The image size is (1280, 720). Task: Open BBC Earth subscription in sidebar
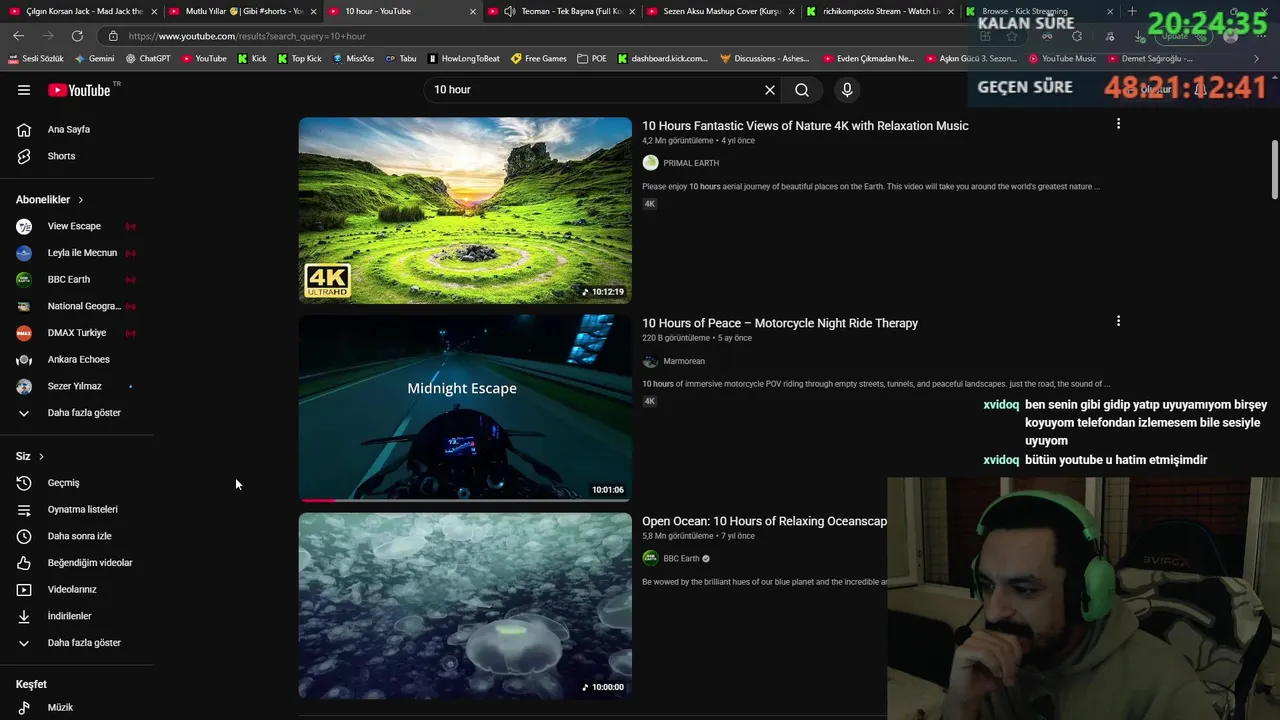(x=76, y=280)
